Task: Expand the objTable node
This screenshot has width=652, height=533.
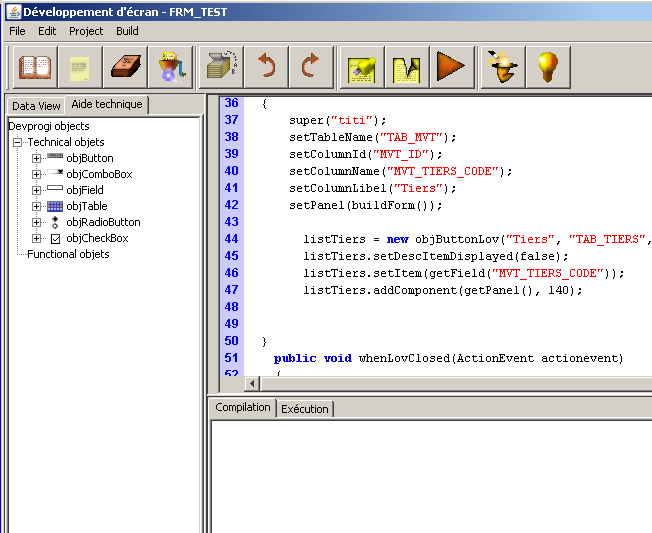Action: 37,206
